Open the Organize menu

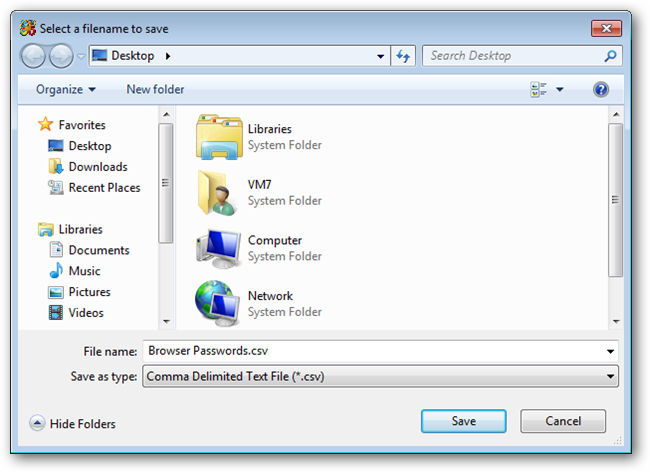[66, 90]
